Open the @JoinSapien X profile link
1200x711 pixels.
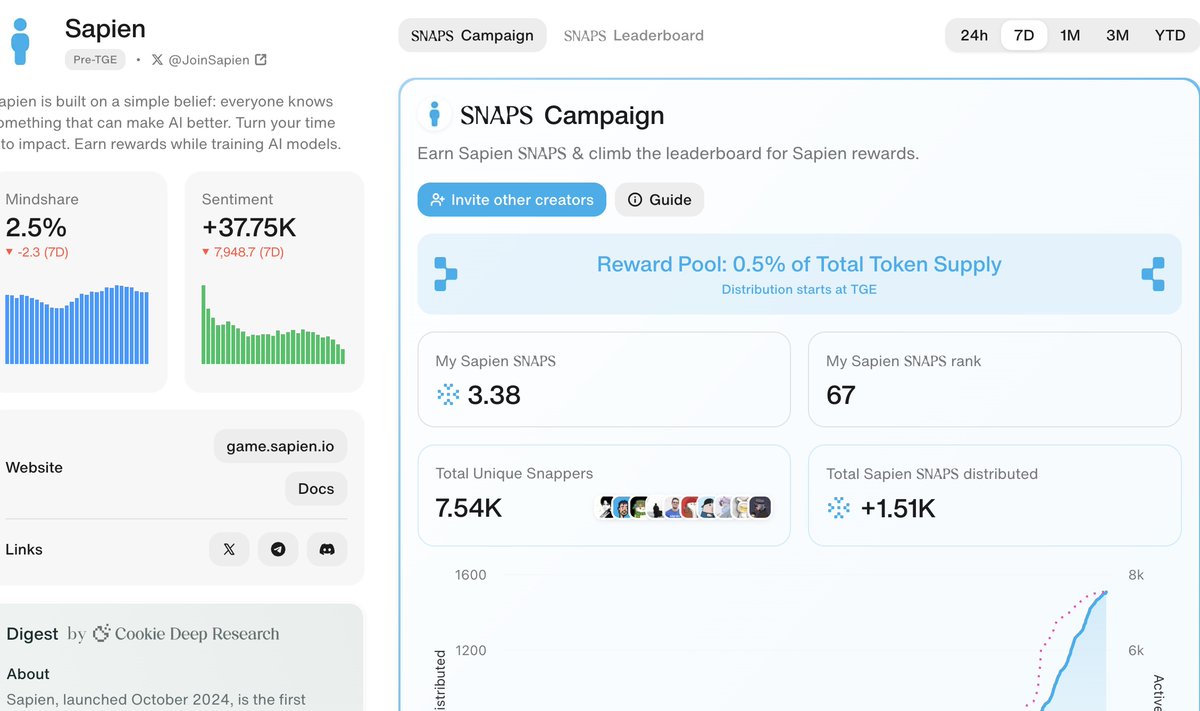pyautogui.click(x=209, y=60)
